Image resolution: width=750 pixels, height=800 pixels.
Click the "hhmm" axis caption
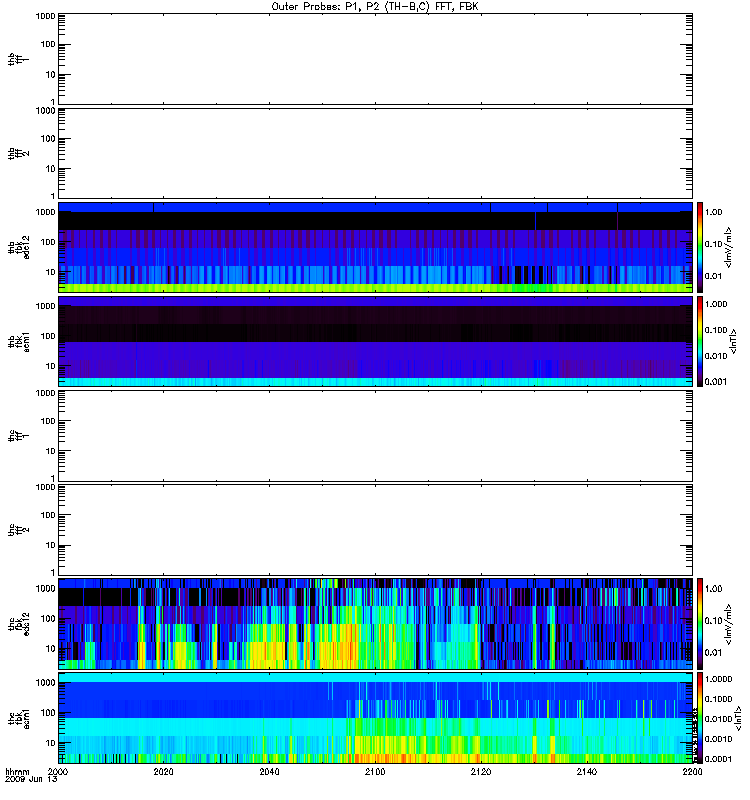17,771
